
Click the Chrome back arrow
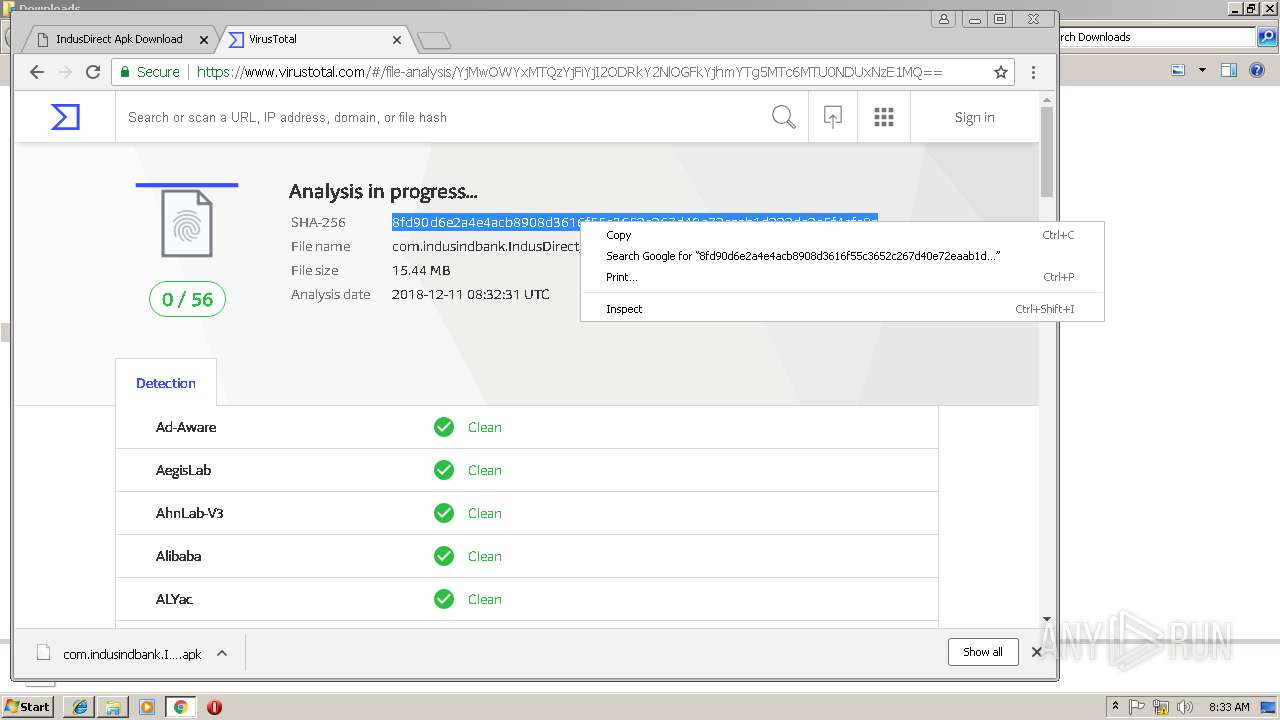[37, 72]
